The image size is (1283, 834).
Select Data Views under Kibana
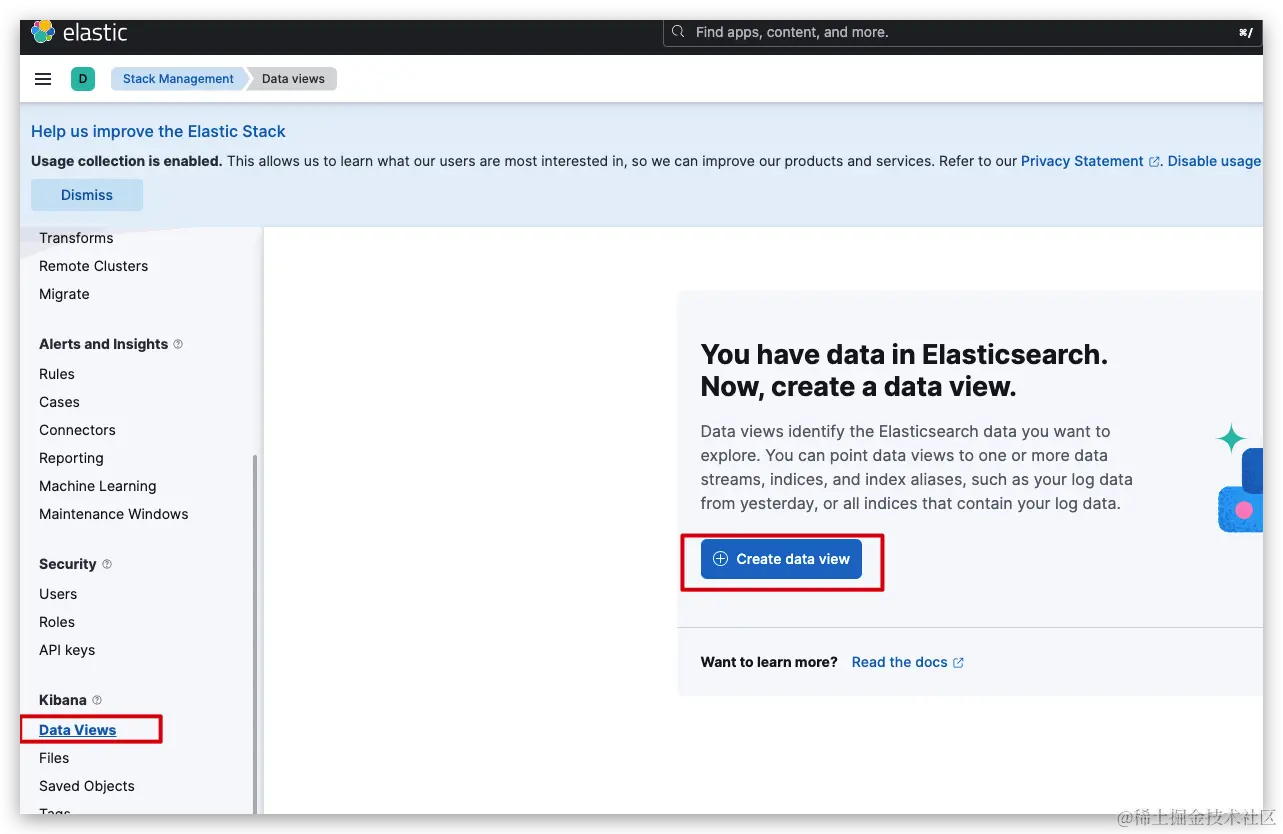[77, 730]
